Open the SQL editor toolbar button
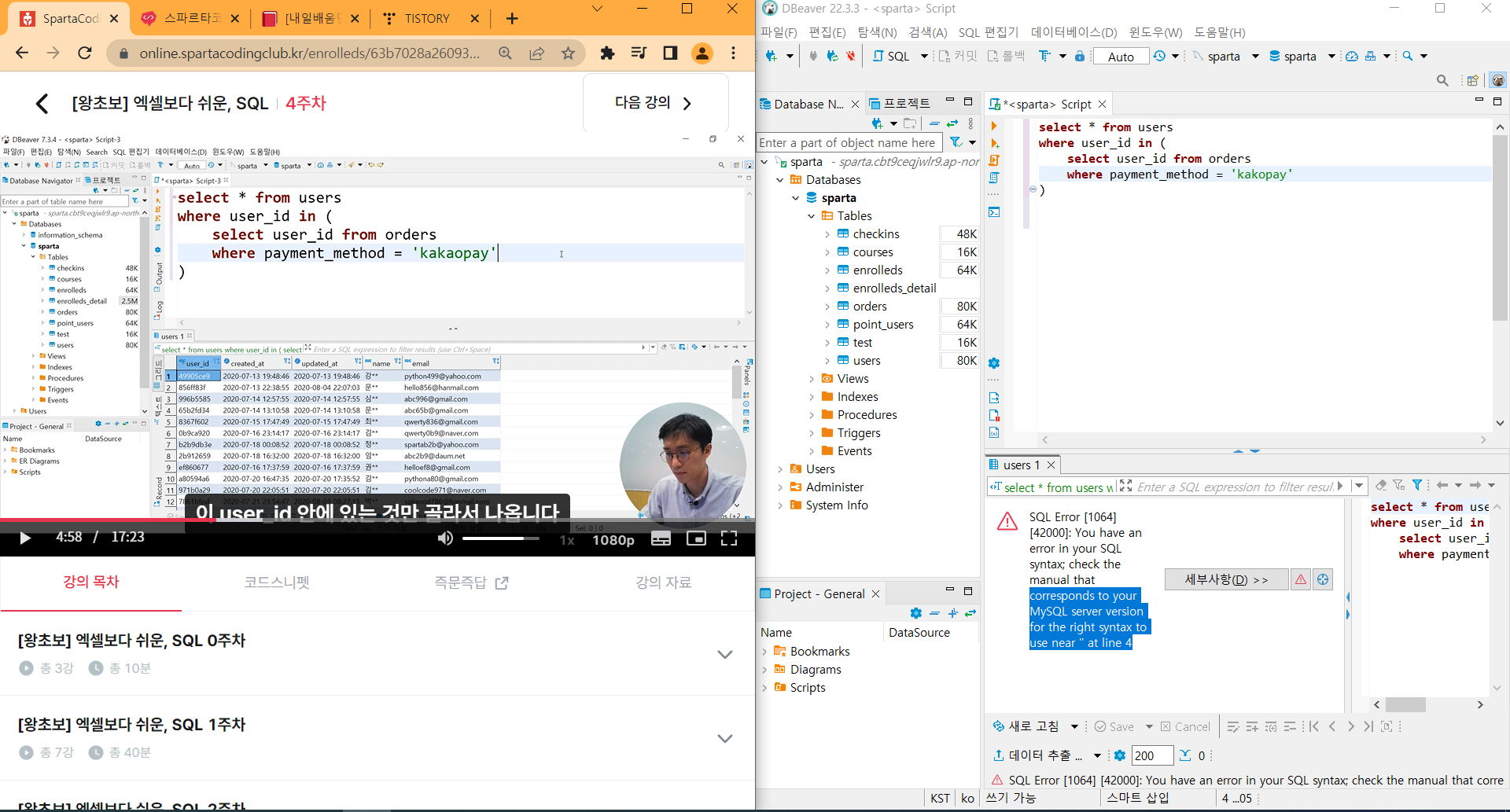 (891, 56)
